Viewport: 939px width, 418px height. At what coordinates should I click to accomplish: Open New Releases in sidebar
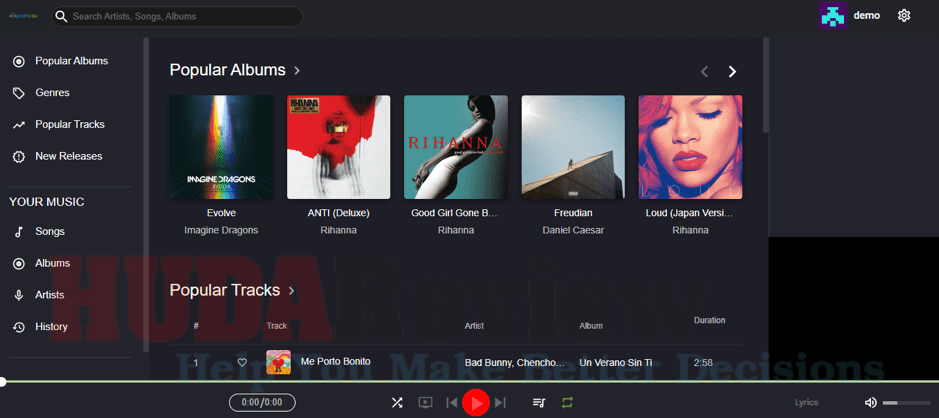(x=68, y=156)
